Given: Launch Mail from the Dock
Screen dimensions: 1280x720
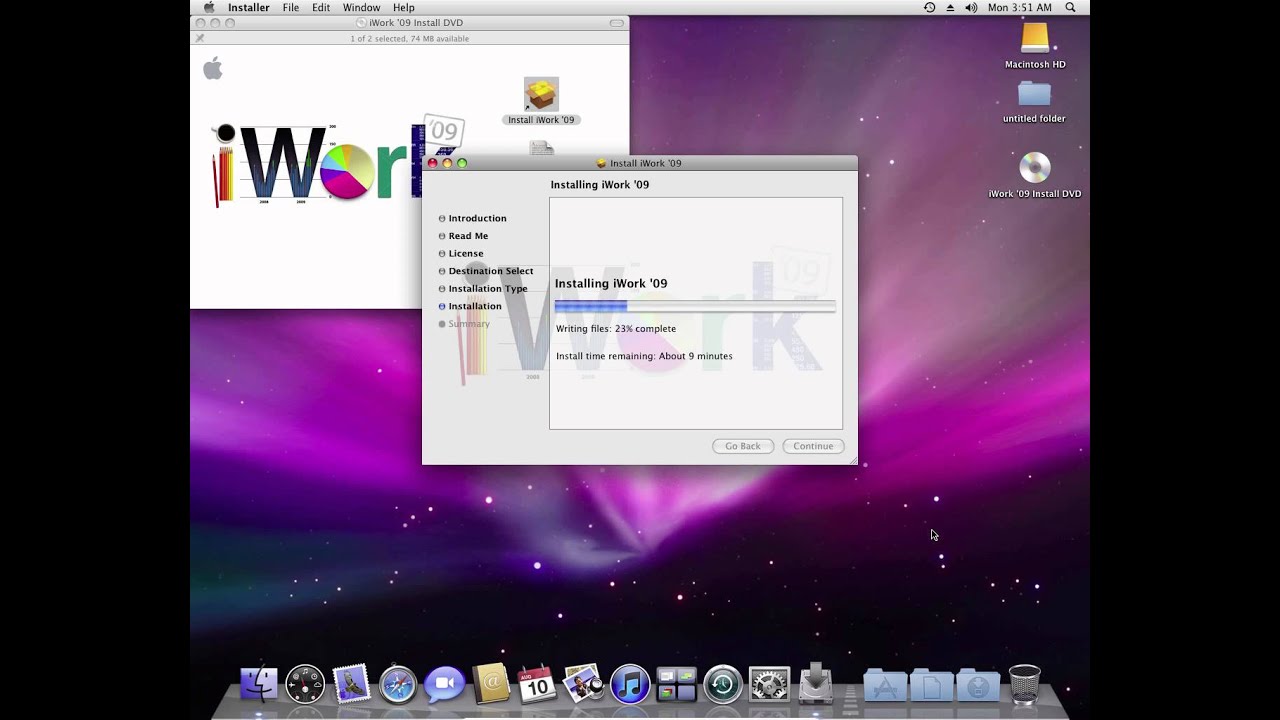Looking at the screenshot, I should click(351, 685).
